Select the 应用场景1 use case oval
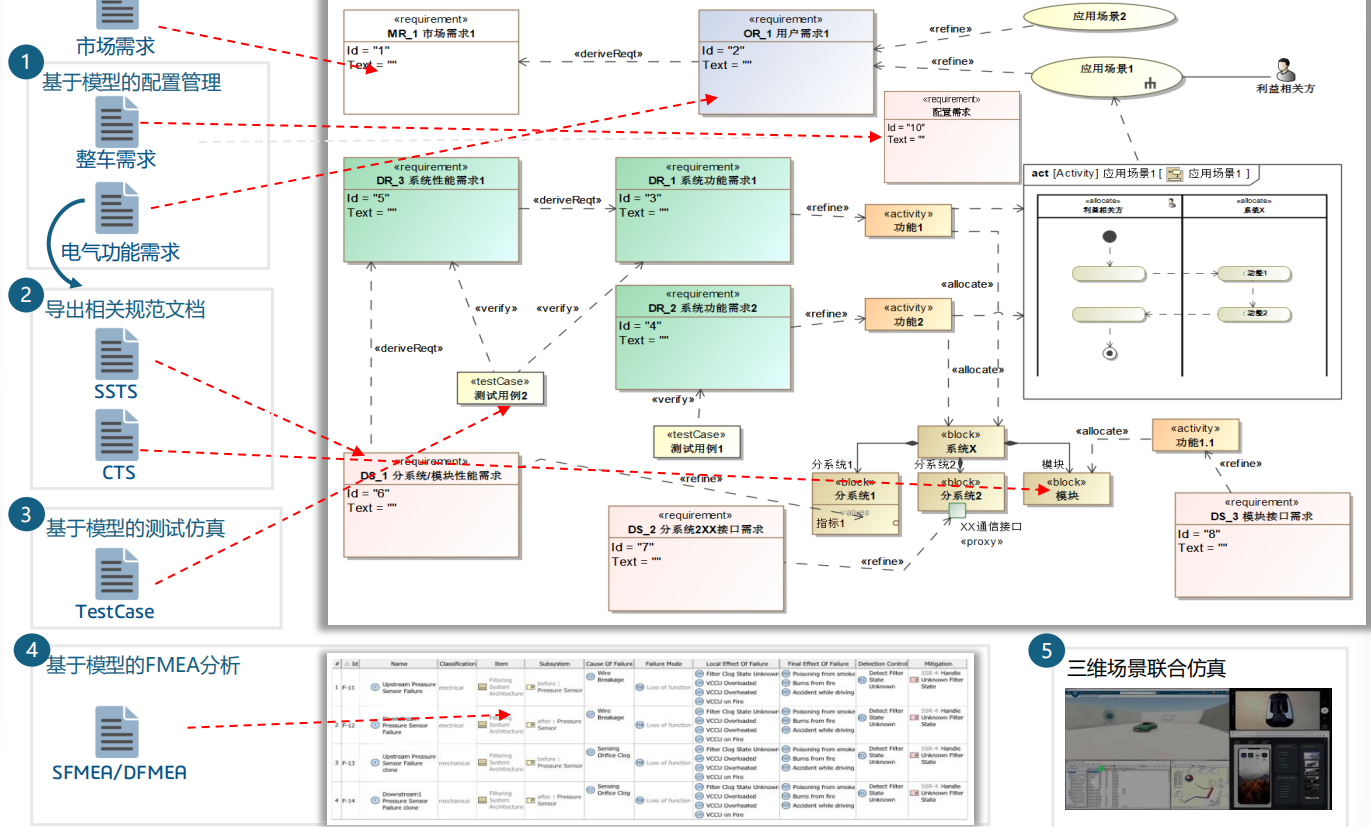Viewport: 1371px width, 827px height. [1106, 75]
